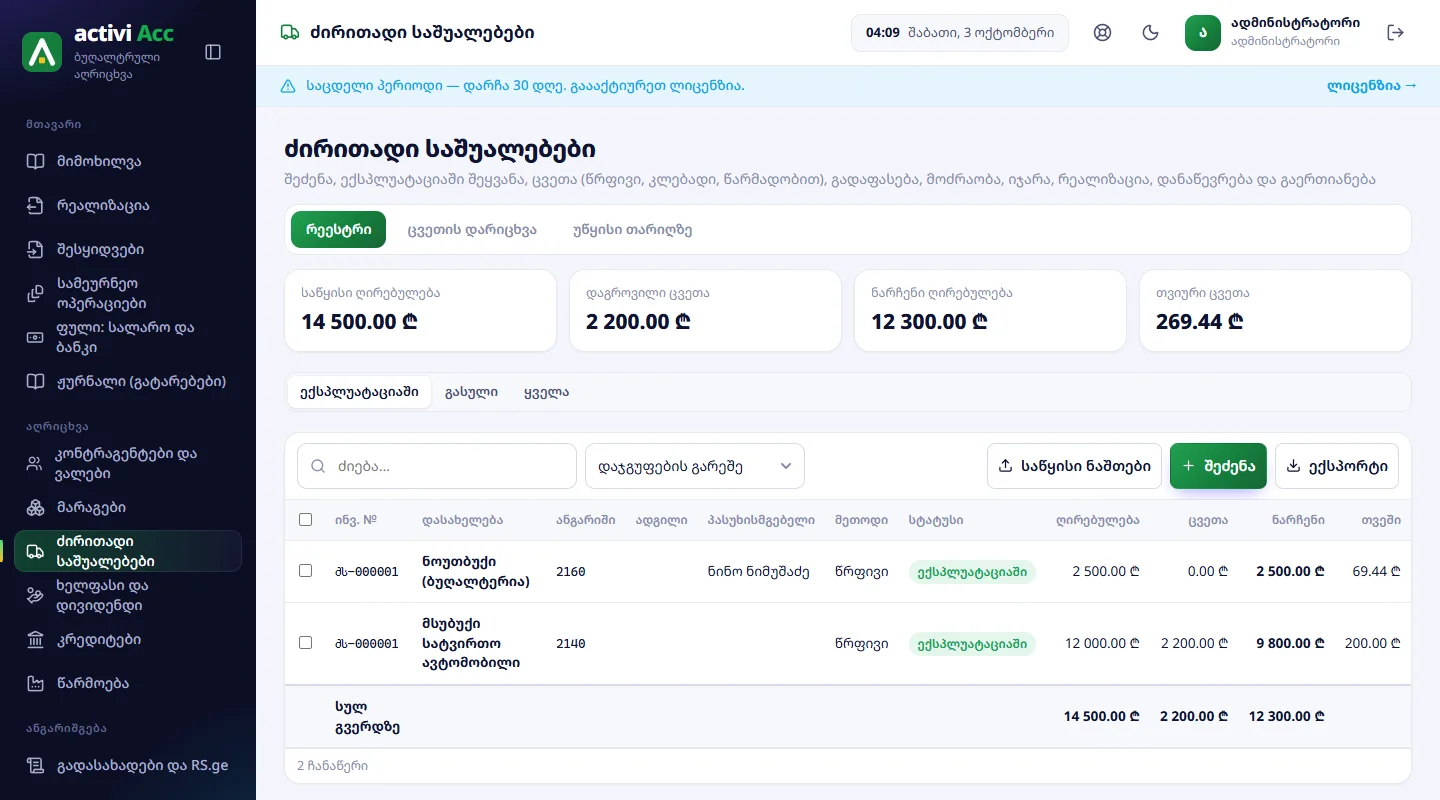Tick the checkbox for მსუბუქი სატვირთო ავტომობილი row
Viewport: 1440px width, 800px height.
coord(306,642)
